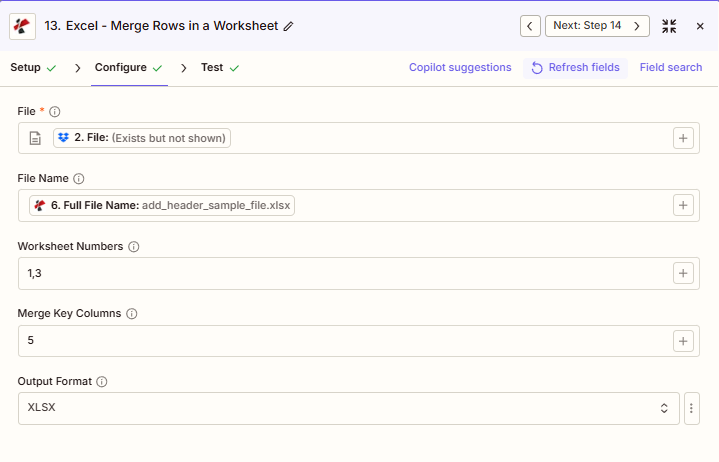Click the refresh arrow icon
This screenshot has width=719, height=462.
[536, 68]
